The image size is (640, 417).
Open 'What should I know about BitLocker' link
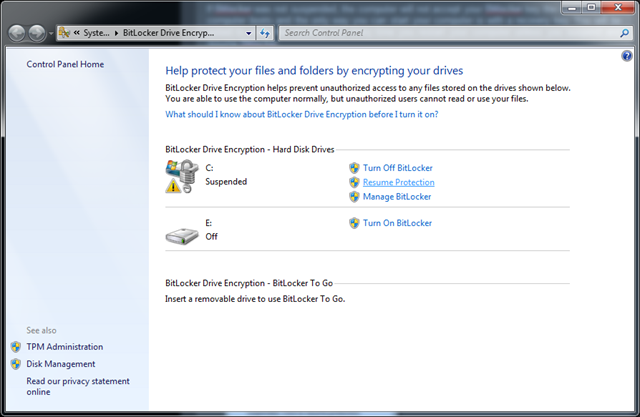pyautogui.click(x=302, y=114)
